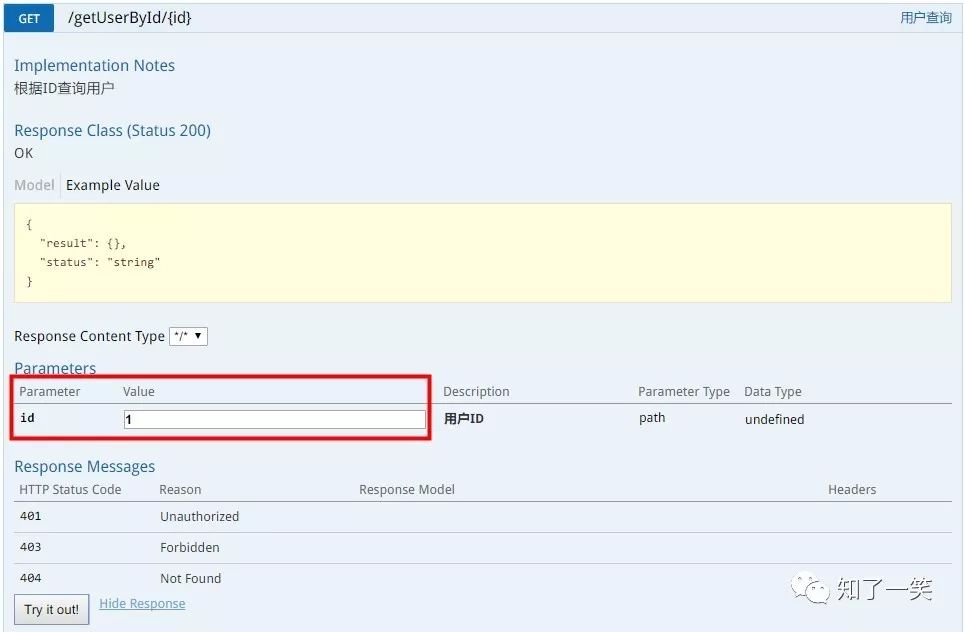Click the Value column header
This screenshot has width=964, height=632.
coord(139,392)
